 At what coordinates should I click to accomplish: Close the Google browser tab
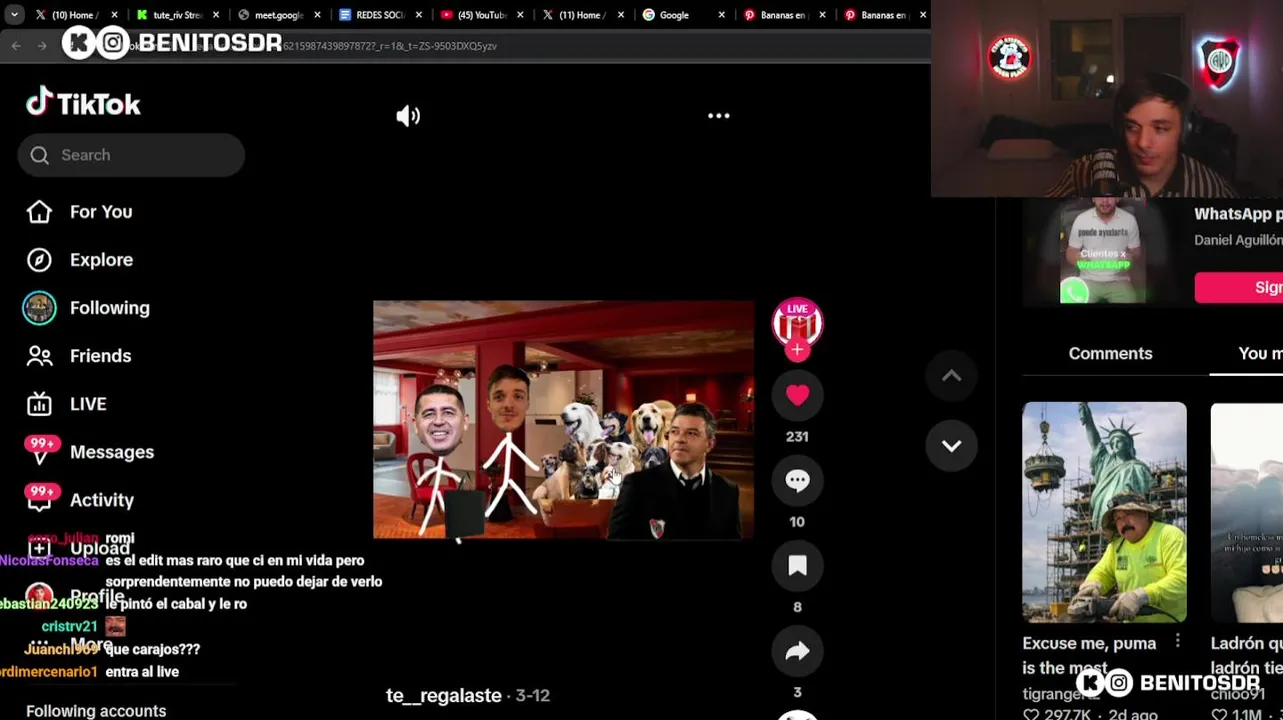pyautogui.click(x=721, y=15)
